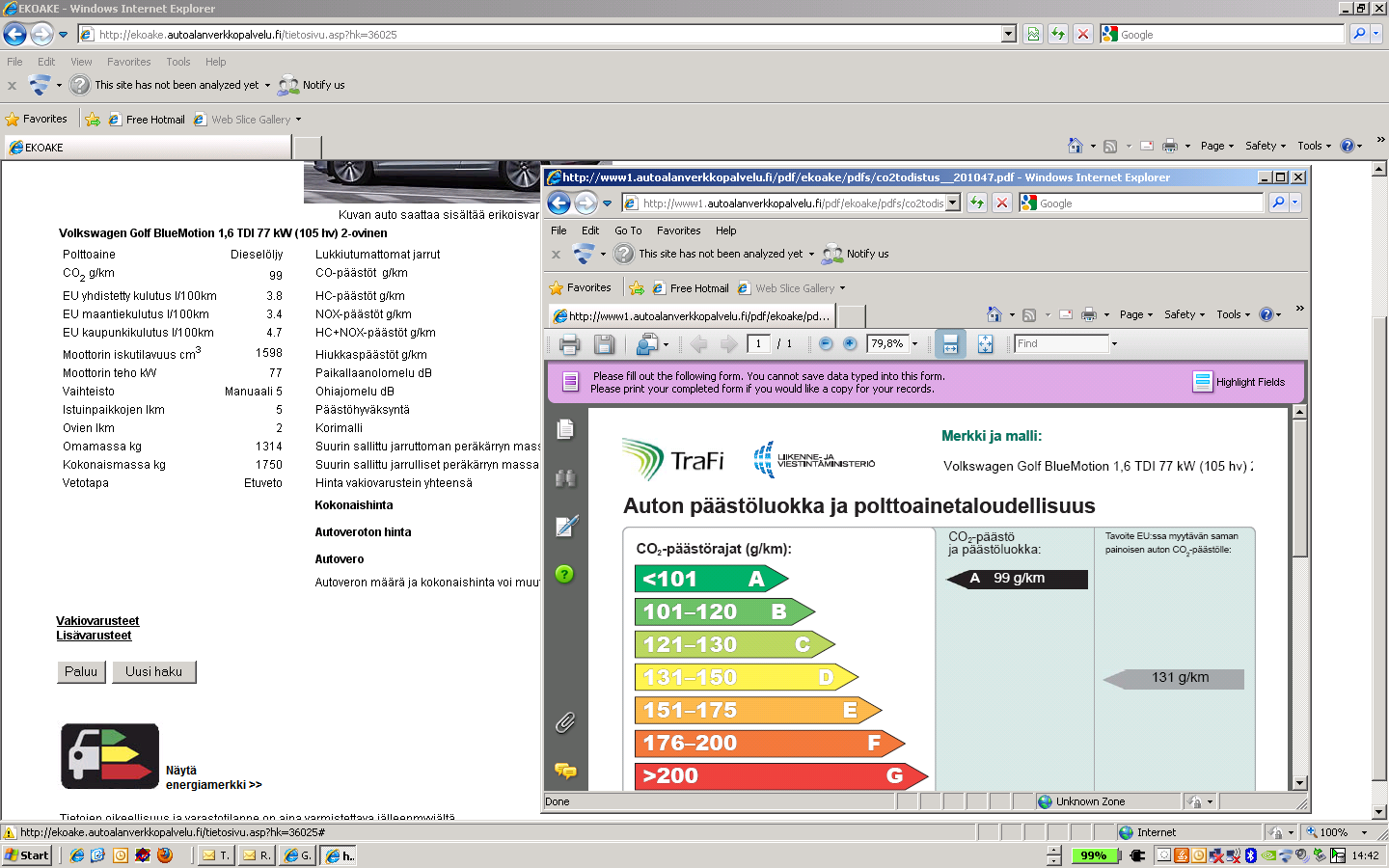Go to next page in PDF toolbar
This screenshot has width=1389, height=868.
point(728,344)
